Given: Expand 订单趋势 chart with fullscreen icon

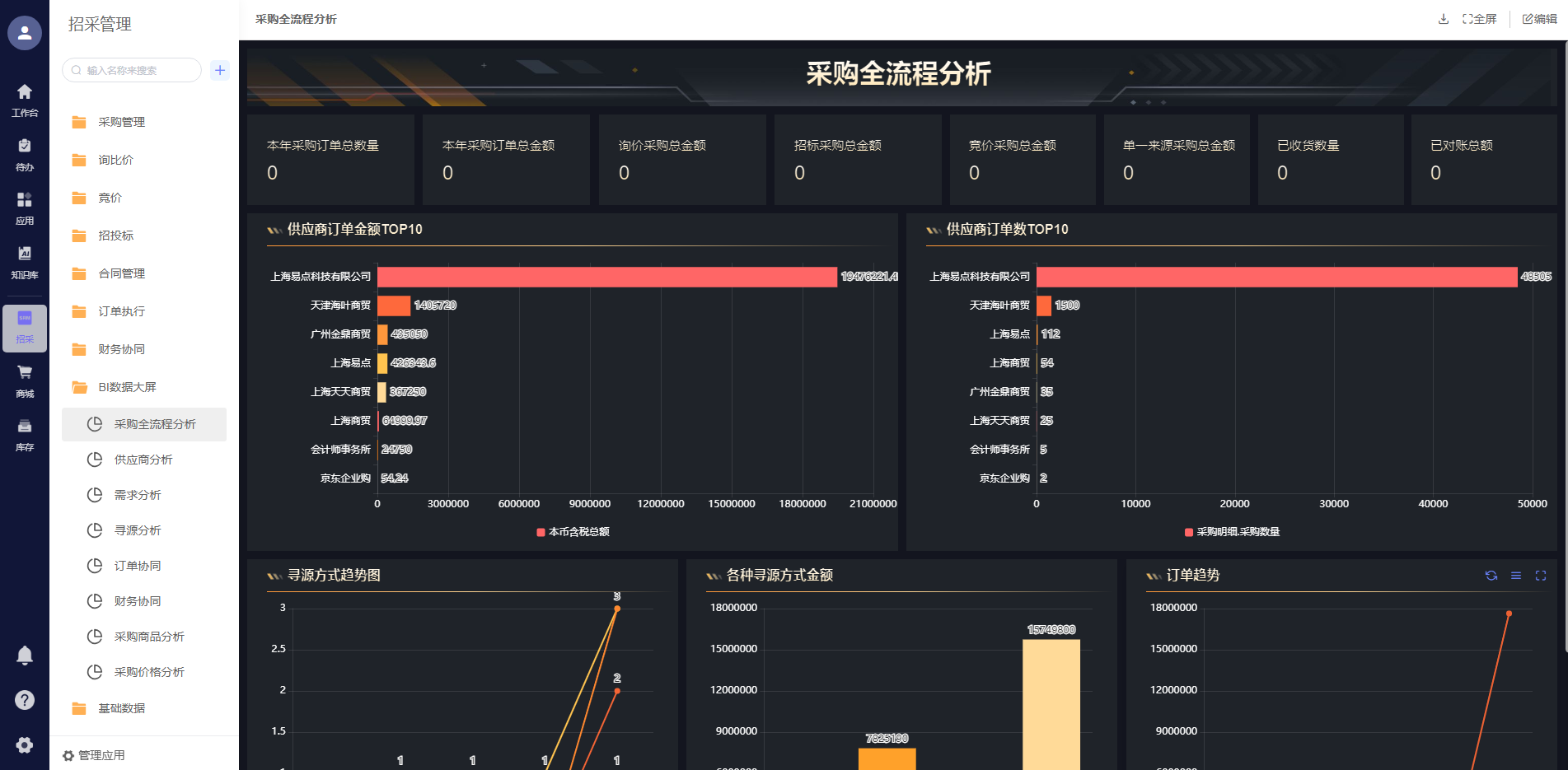Looking at the screenshot, I should click(x=1540, y=576).
